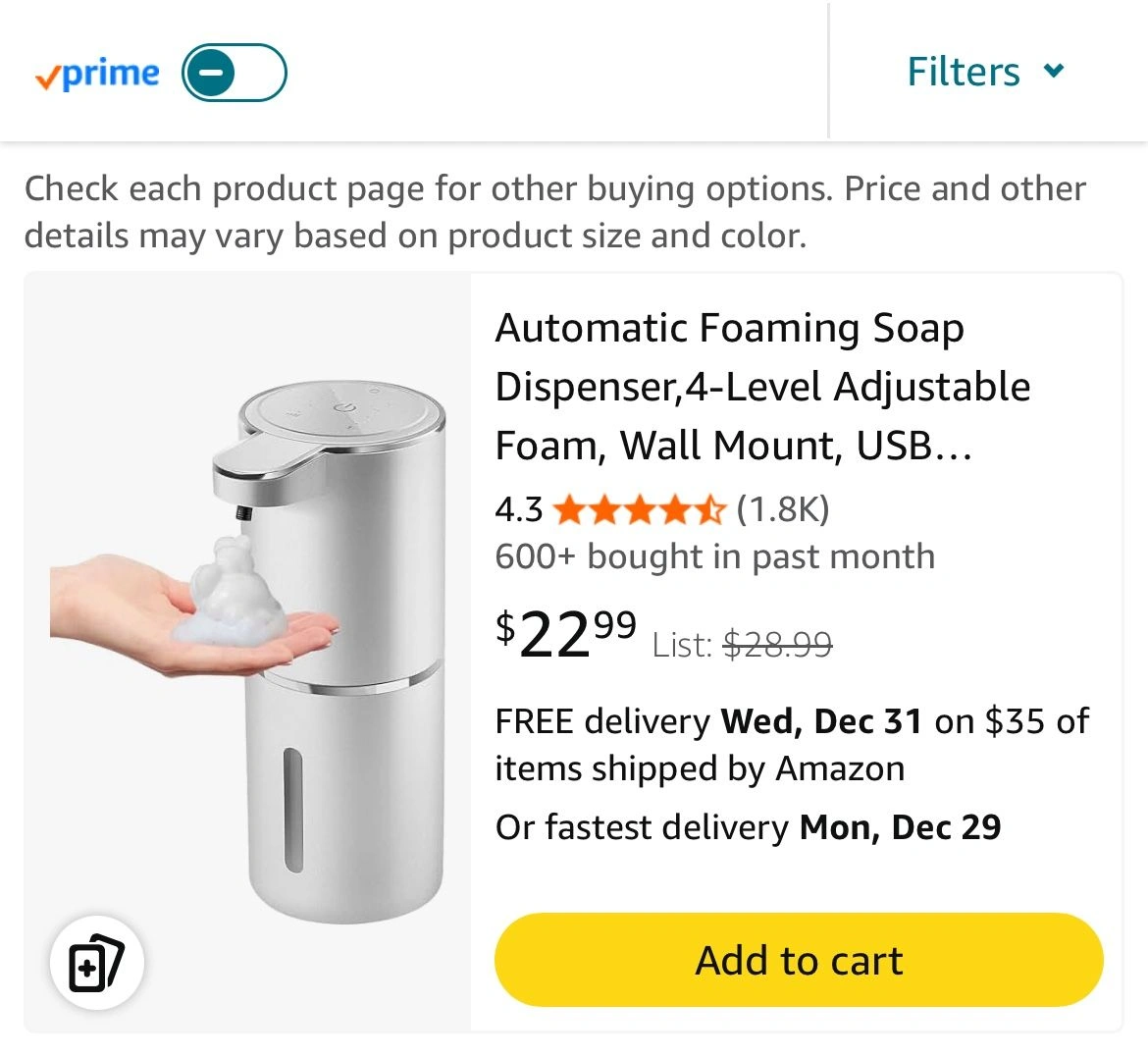Tap the 600+ bought in past month label
Screen dimensions: 1148x1057
pos(714,556)
